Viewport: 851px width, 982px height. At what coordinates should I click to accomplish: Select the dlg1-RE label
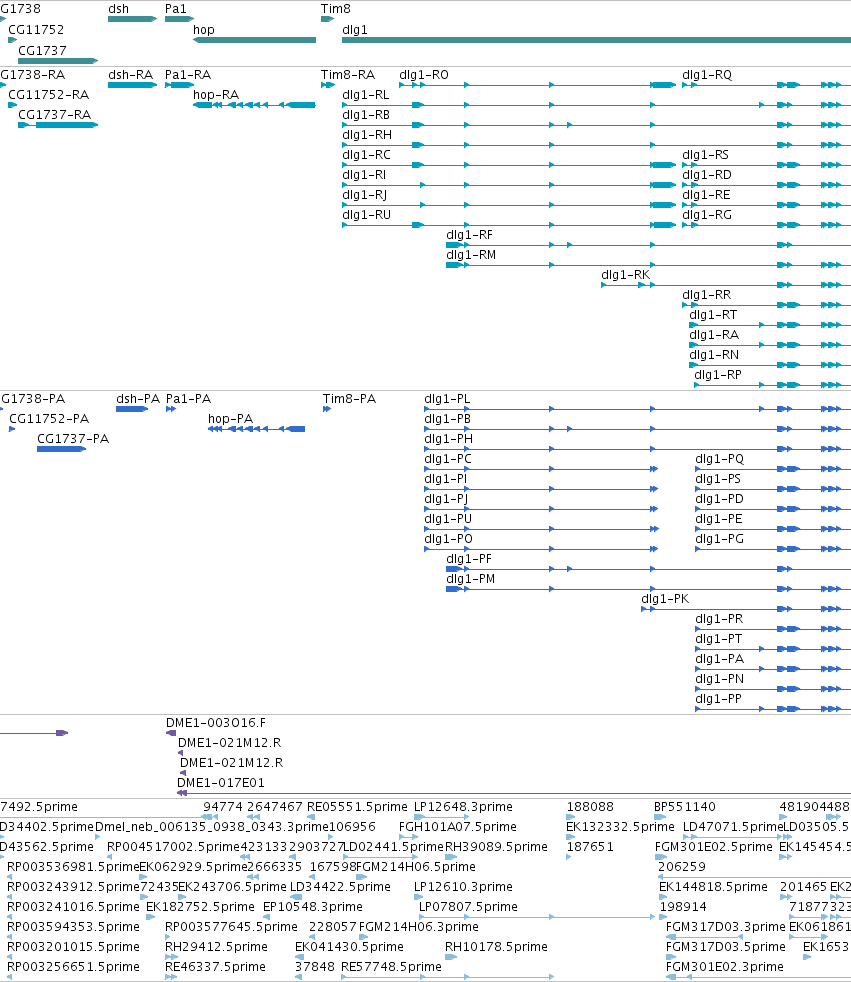[706, 195]
